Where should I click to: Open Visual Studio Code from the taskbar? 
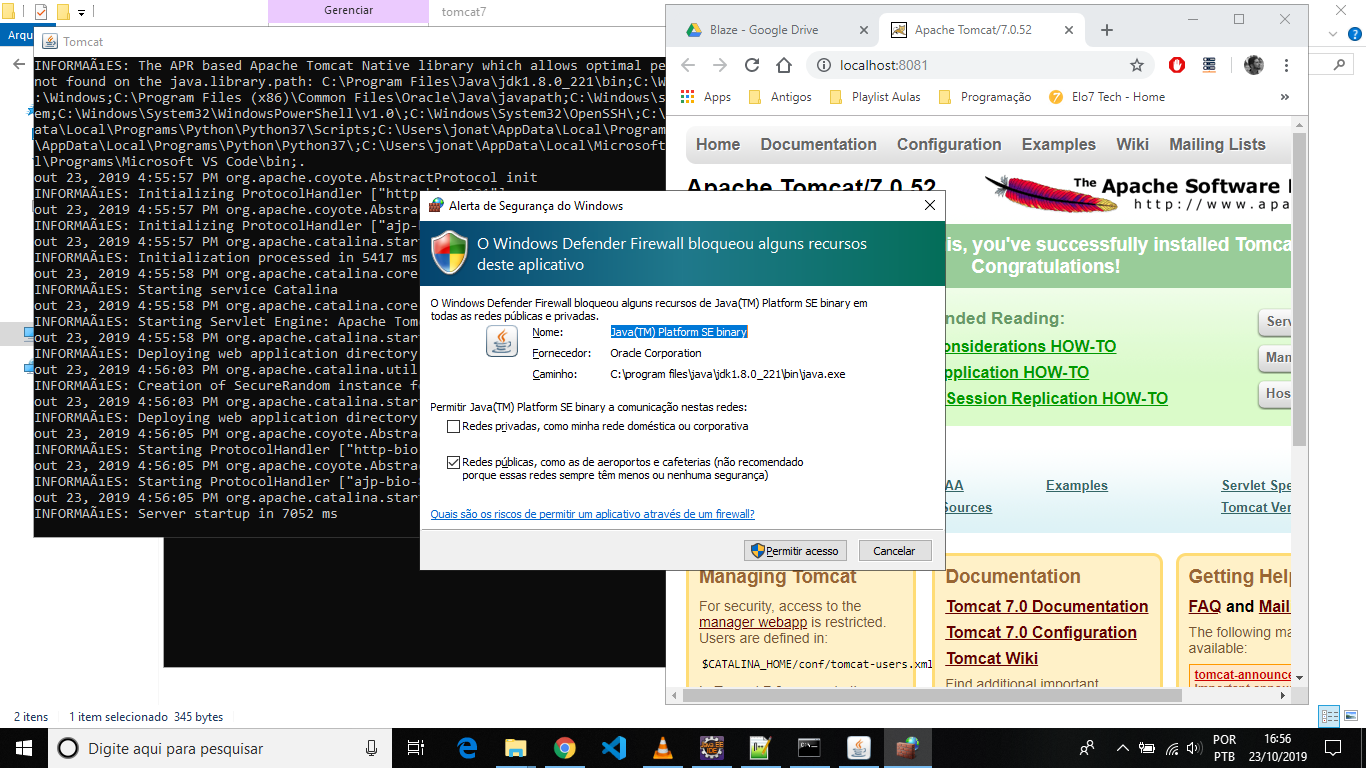coord(614,747)
